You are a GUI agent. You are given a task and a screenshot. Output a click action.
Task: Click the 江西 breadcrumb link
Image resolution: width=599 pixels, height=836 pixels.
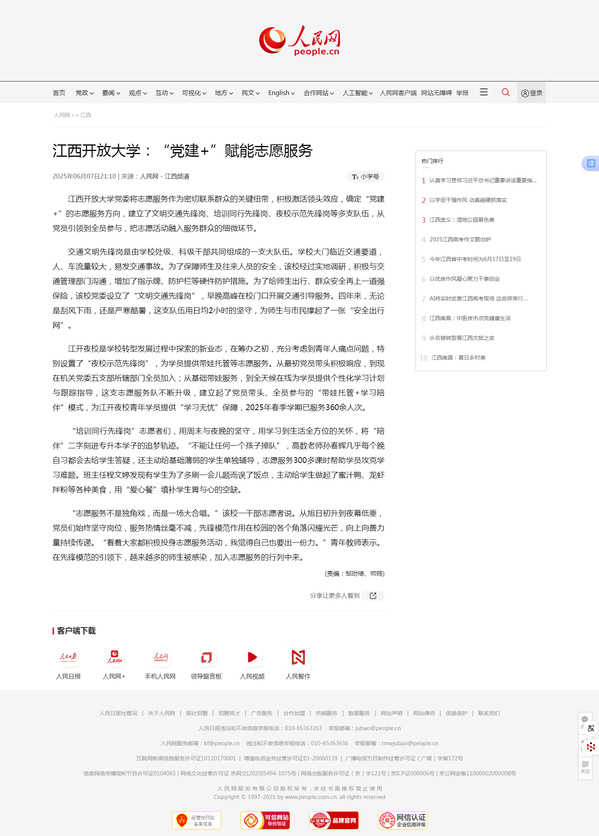pyautogui.click(x=85, y=115)
